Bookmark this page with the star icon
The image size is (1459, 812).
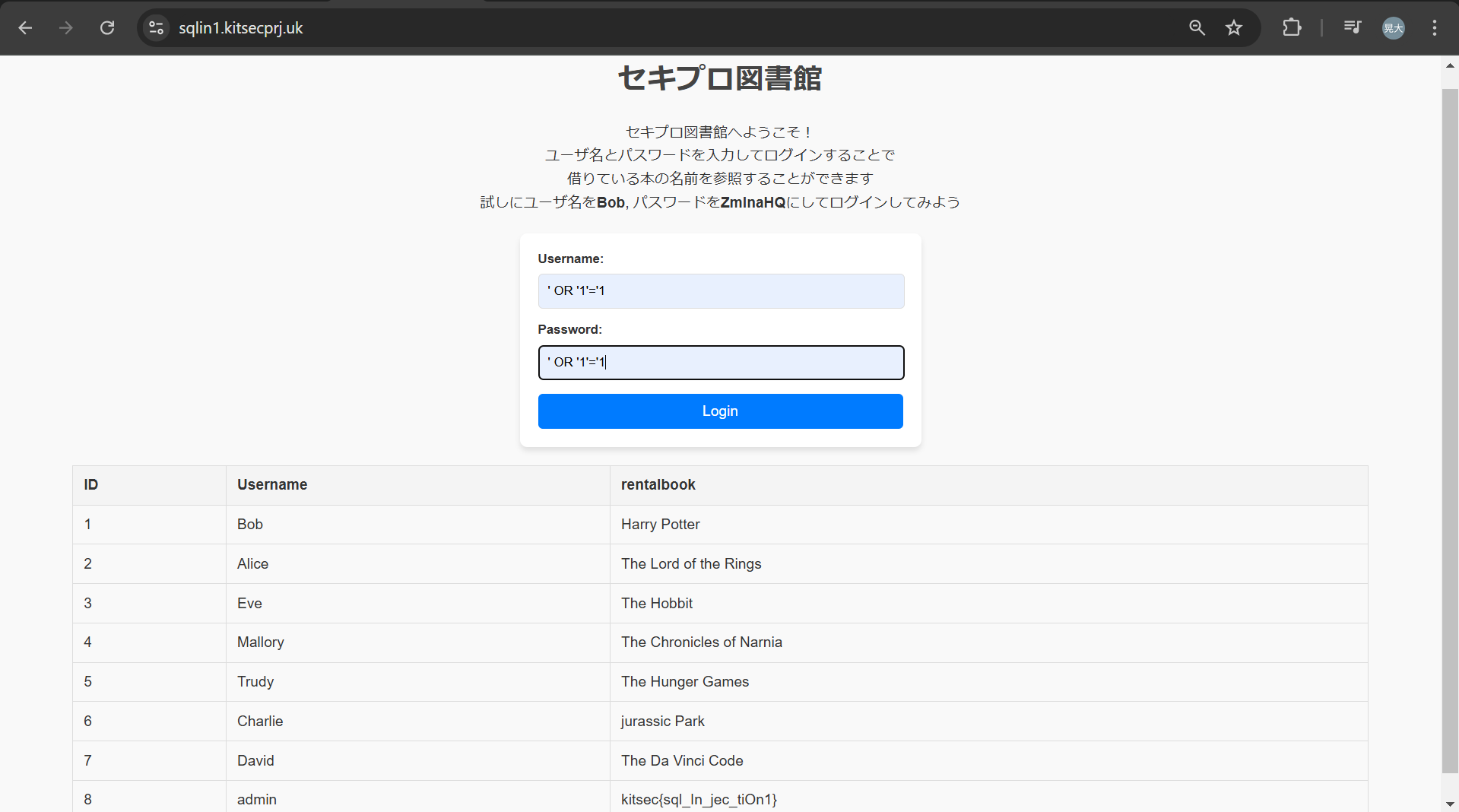click(1234, 28)
